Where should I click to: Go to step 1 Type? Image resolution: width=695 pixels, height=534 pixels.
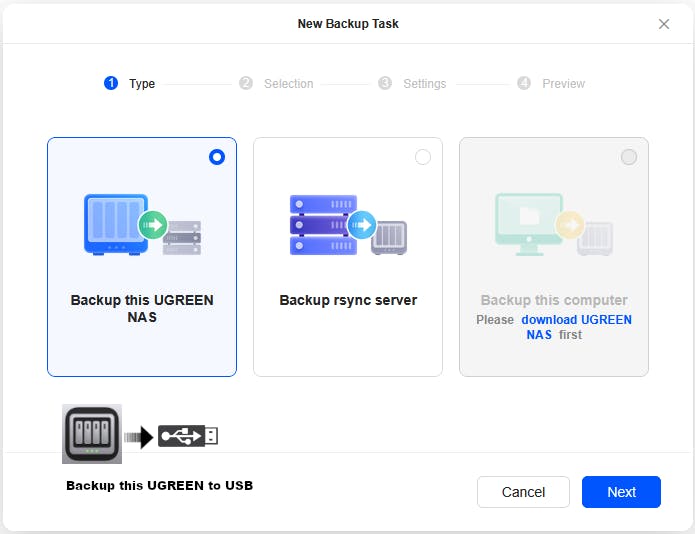tap(130, 84)
